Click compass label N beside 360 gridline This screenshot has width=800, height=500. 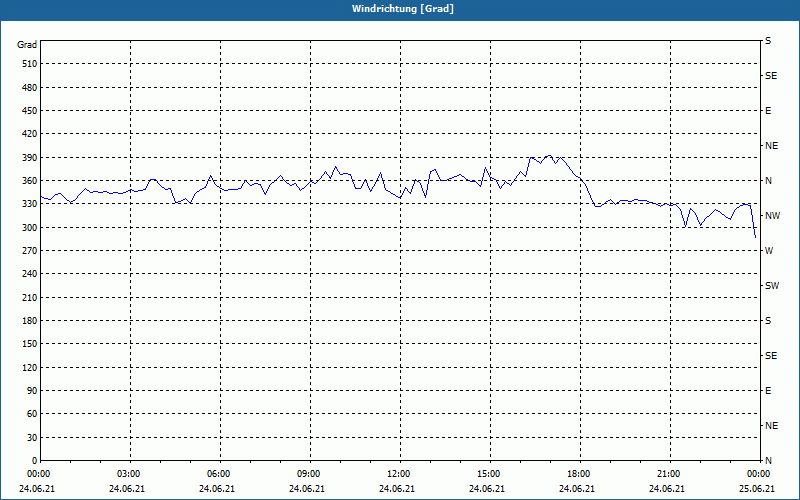pyautogui.click(x=768, y=181)
